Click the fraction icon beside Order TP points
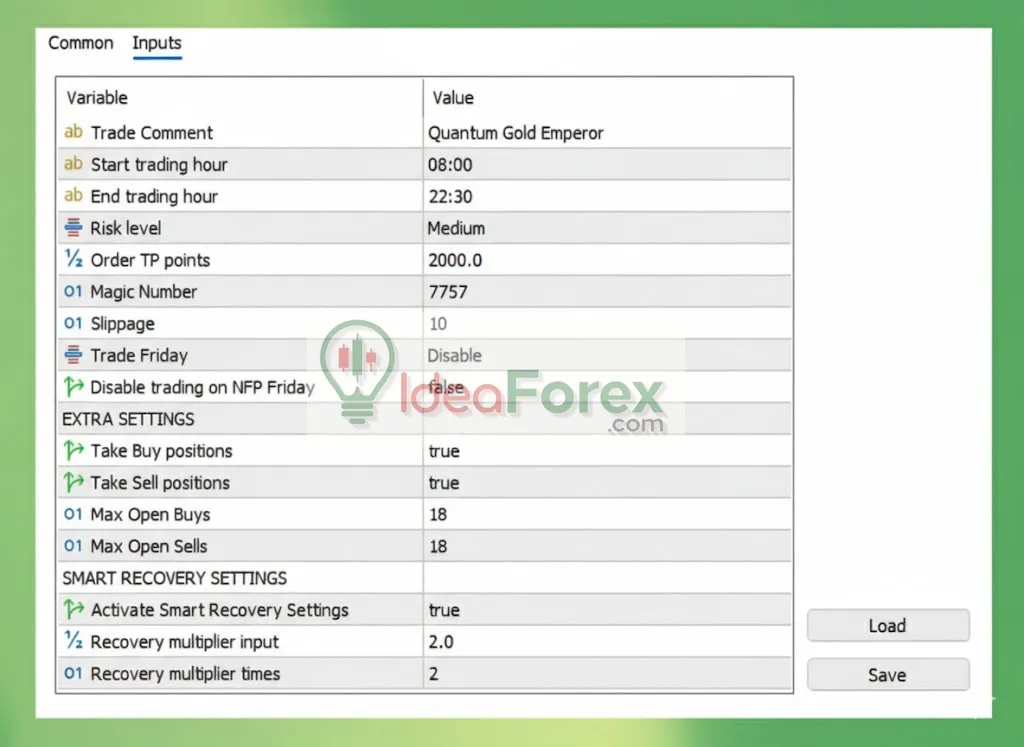 [x=73, y=260]
